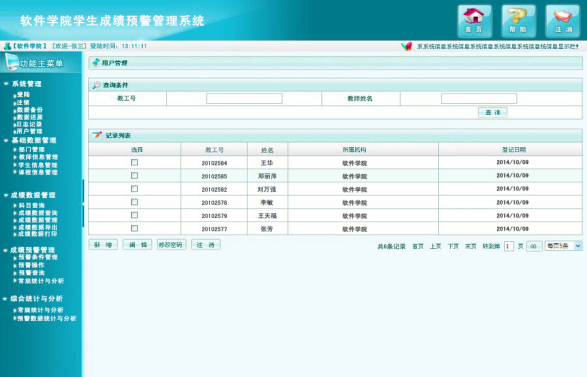Click the monitor icon beside 功能主菜单

[x=11, y=61]
